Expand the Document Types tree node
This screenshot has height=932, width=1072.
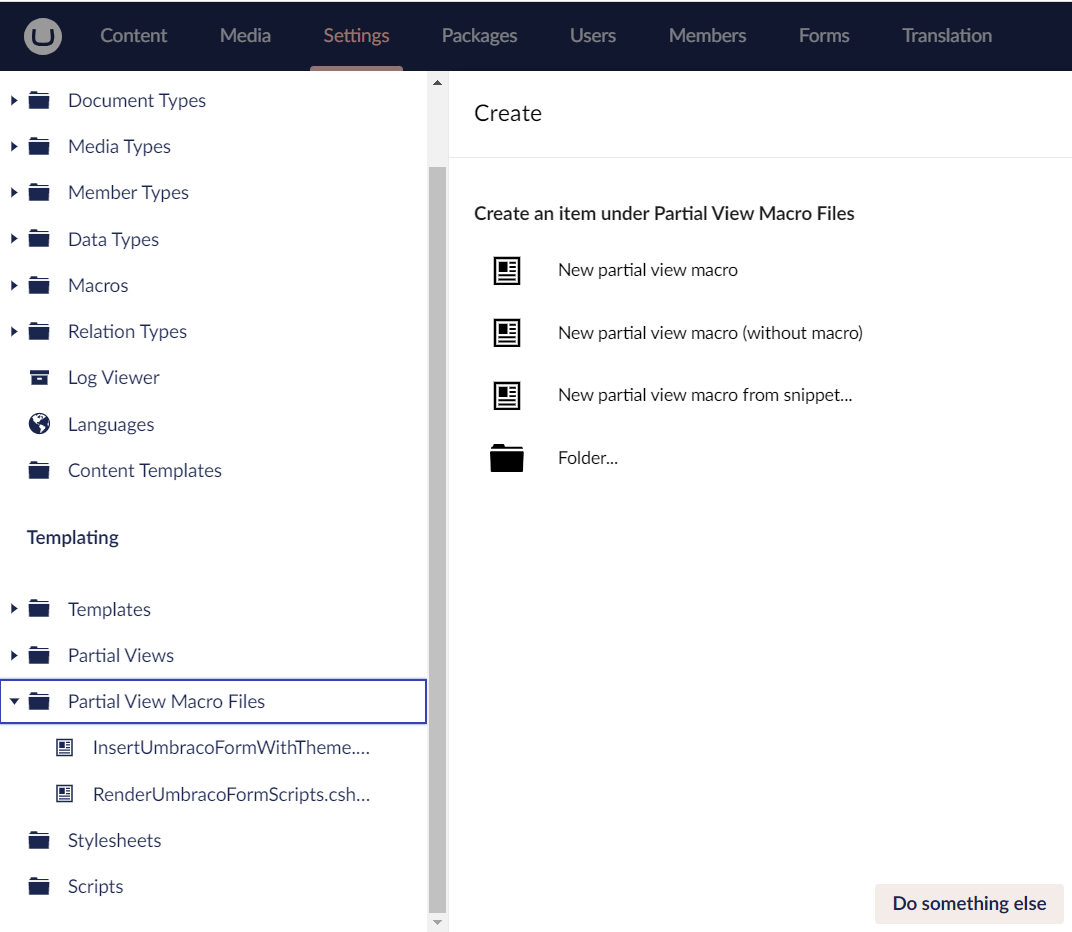14,101
